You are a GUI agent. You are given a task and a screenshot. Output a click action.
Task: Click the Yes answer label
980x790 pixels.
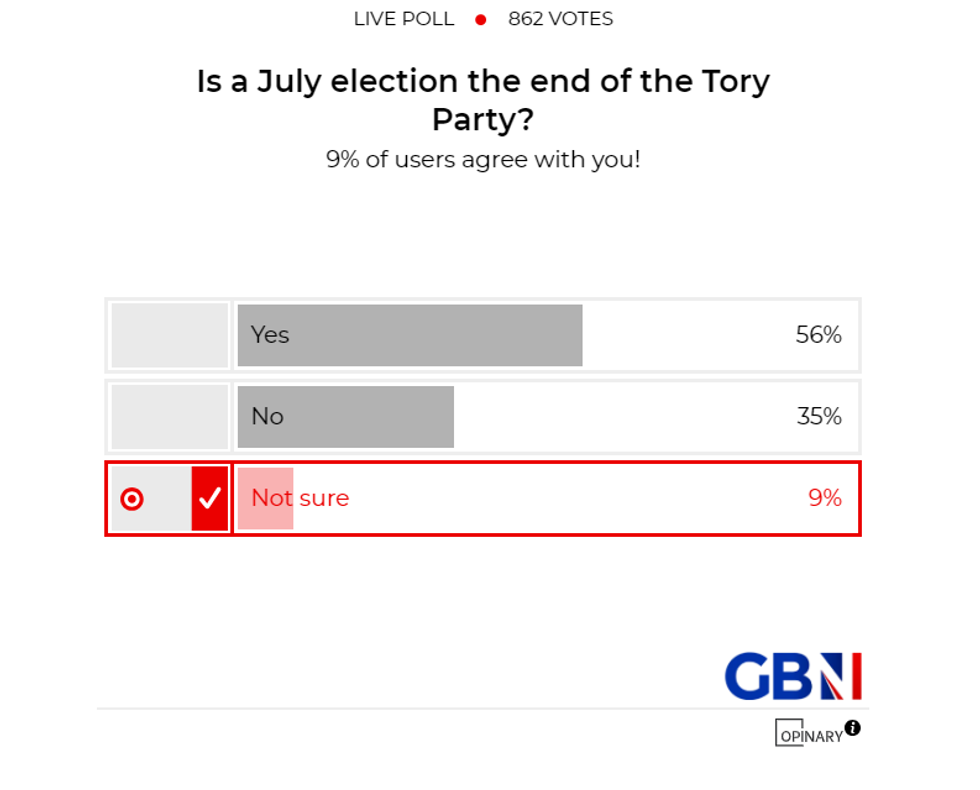pyautogui.click(x=270, y=335)
